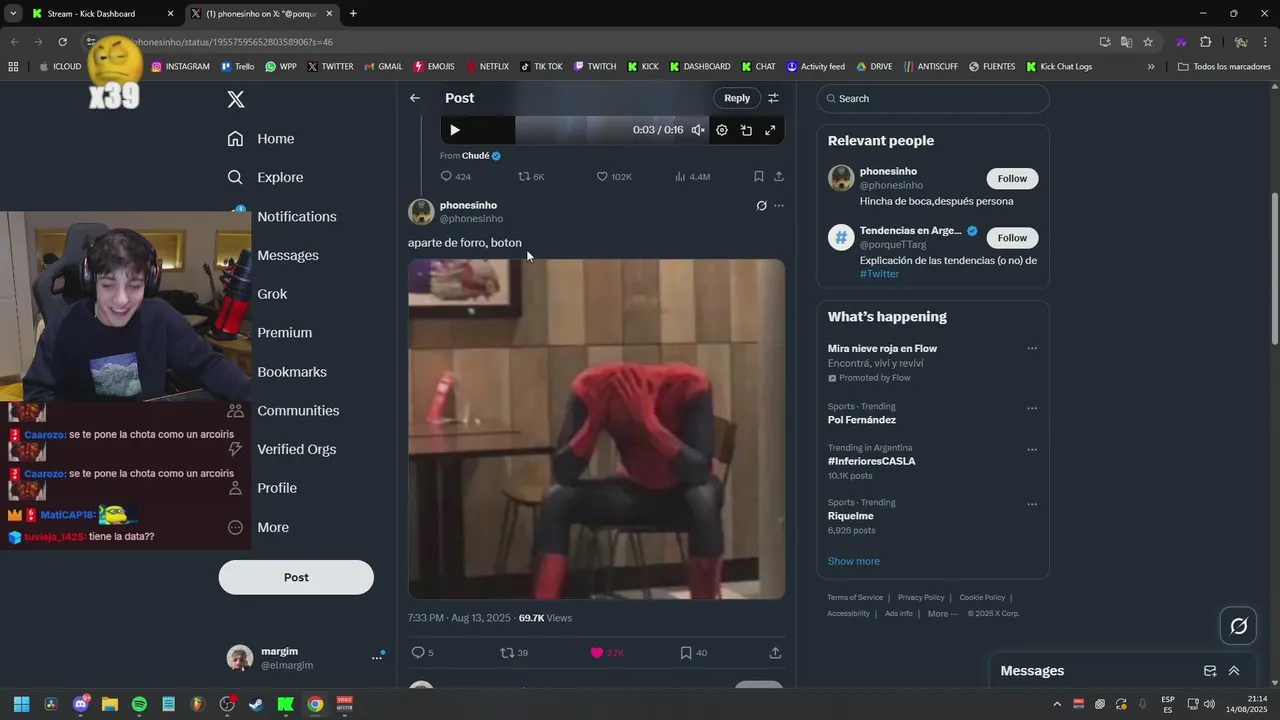Expand footer More options
Viewport: 1280px width, 720px height.
[942, 614]
